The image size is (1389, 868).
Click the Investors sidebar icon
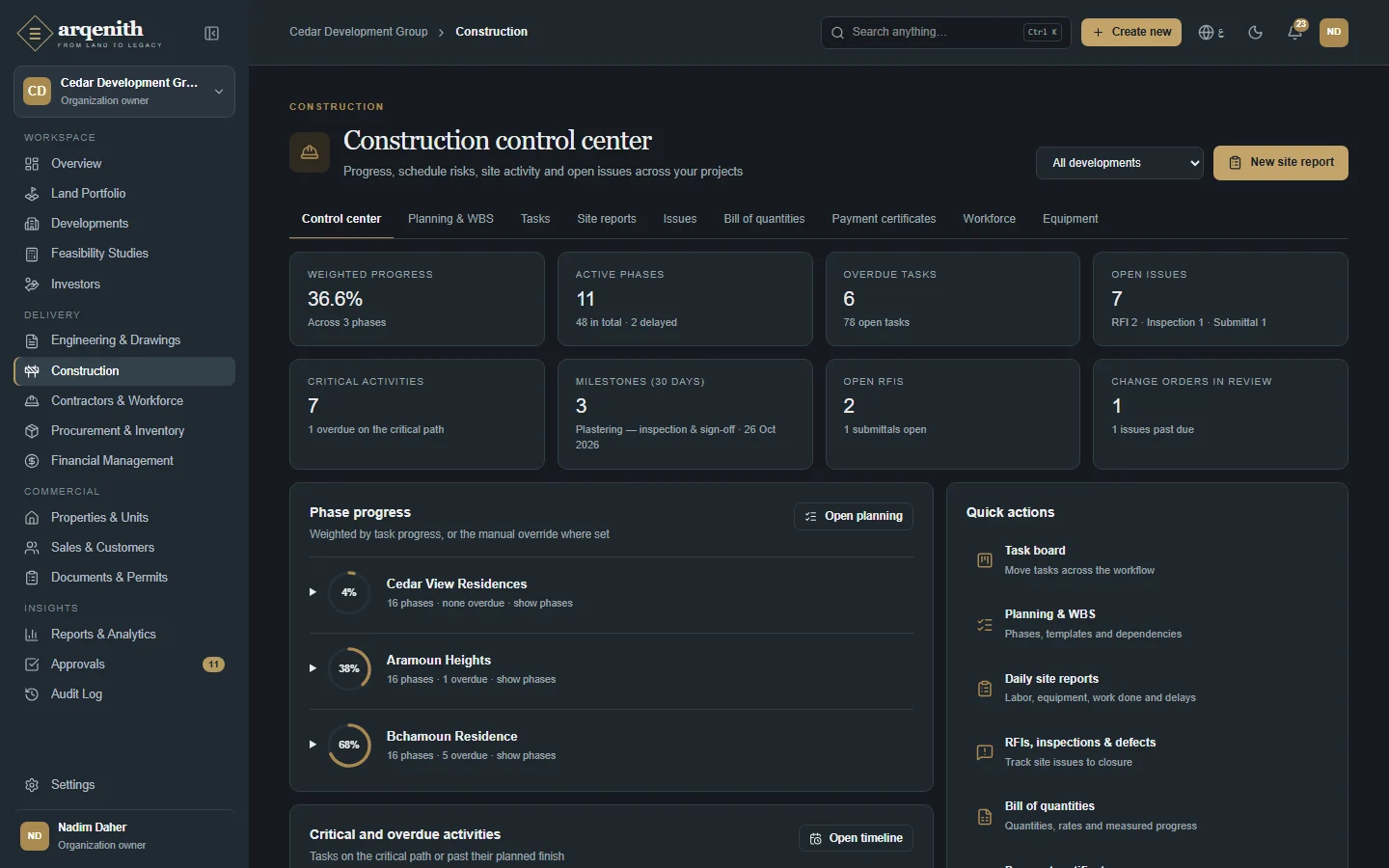(32, 285)
